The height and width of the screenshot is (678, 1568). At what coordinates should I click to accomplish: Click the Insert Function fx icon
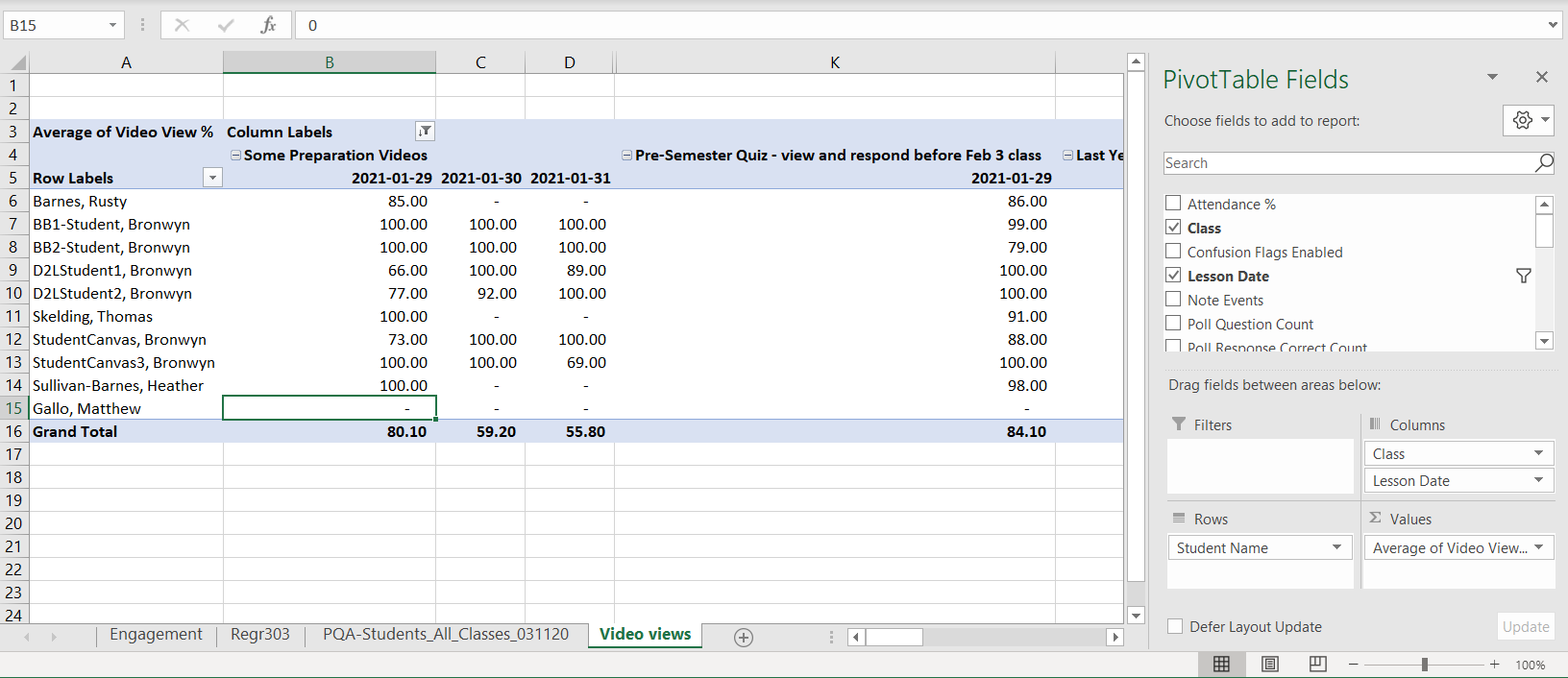click(x=268, y=25)
